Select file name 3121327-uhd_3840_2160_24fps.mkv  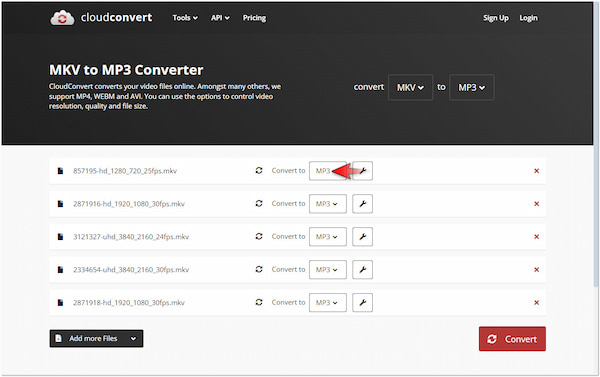(131, 237)
